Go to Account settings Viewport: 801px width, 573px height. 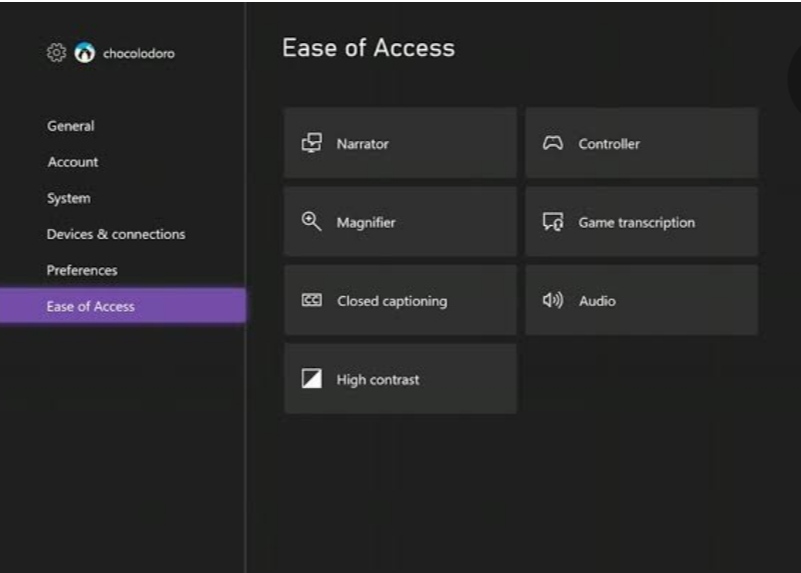(x=73, y=162)
